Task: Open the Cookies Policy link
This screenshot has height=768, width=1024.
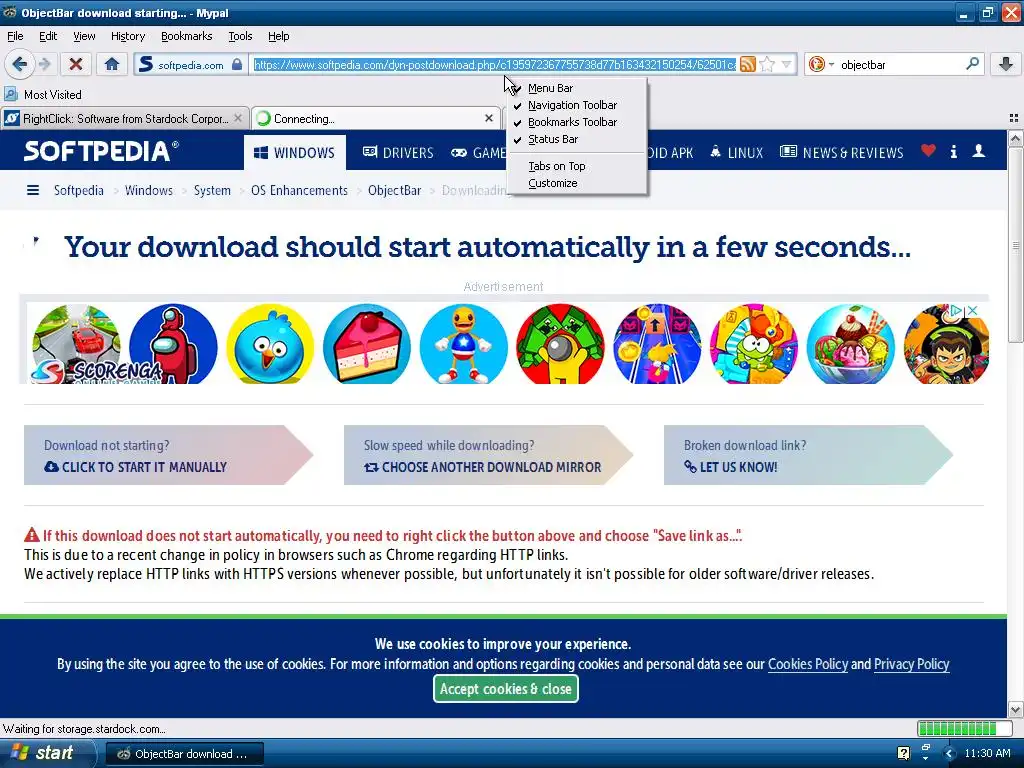Action: pos(808,664)
